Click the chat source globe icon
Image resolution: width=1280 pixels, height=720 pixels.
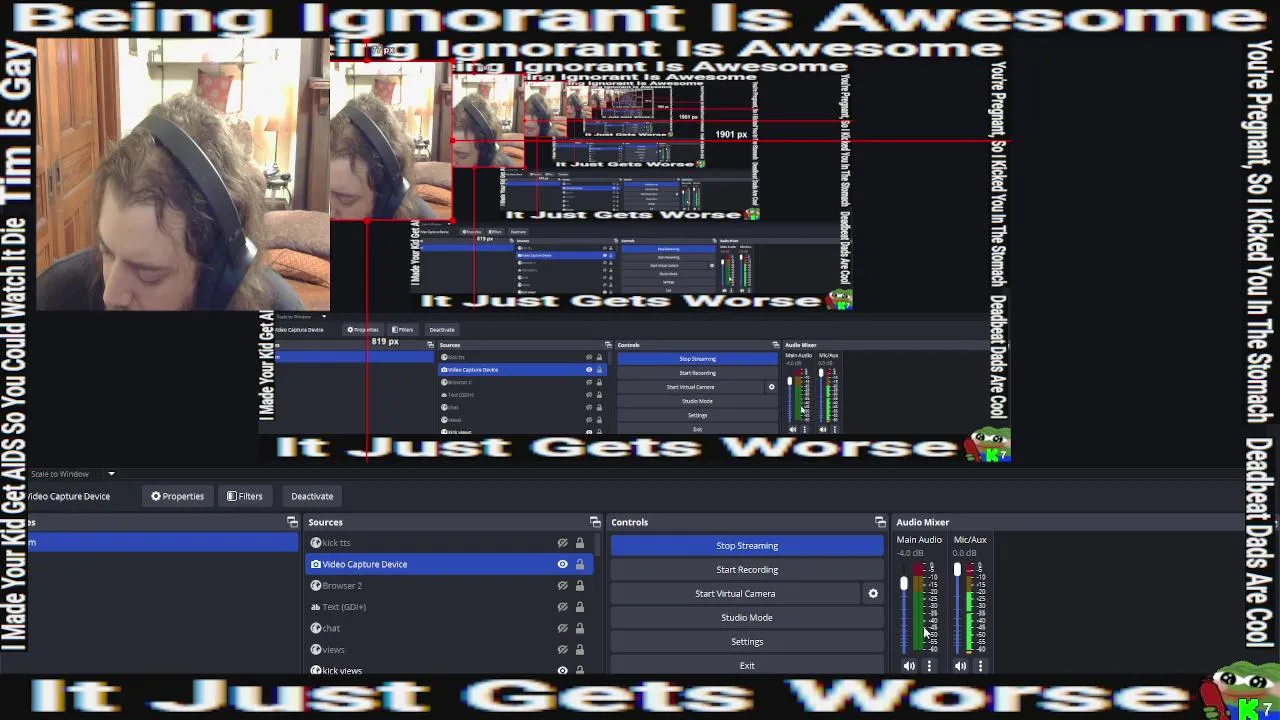click(x=316, y=628)
